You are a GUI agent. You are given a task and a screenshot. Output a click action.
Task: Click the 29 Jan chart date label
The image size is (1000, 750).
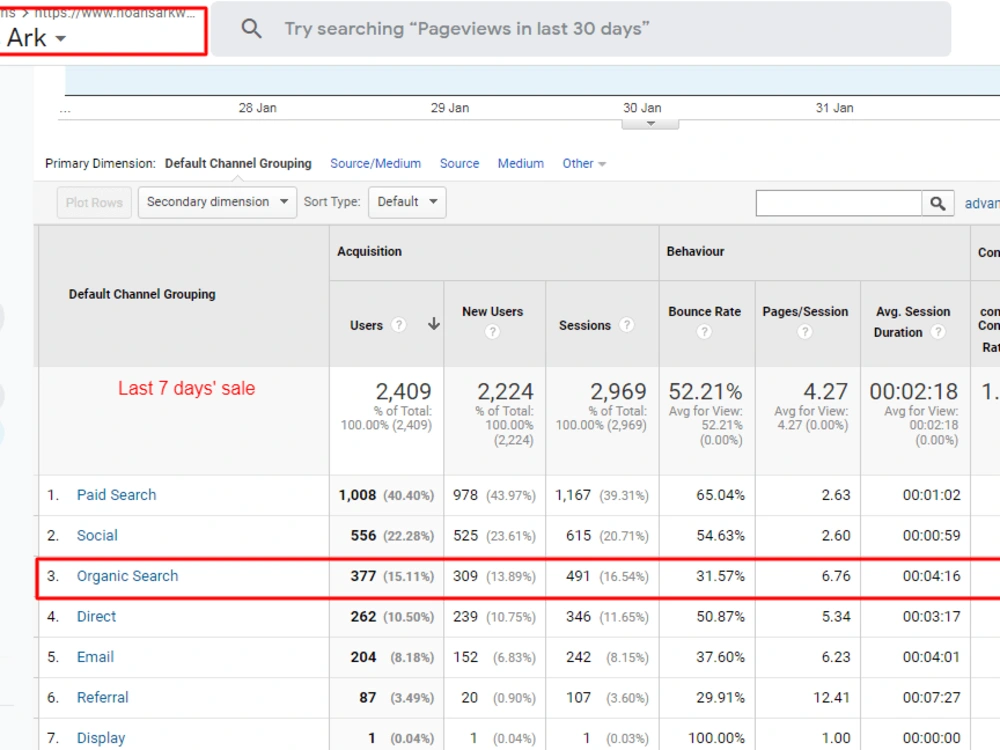pos(450,108)
